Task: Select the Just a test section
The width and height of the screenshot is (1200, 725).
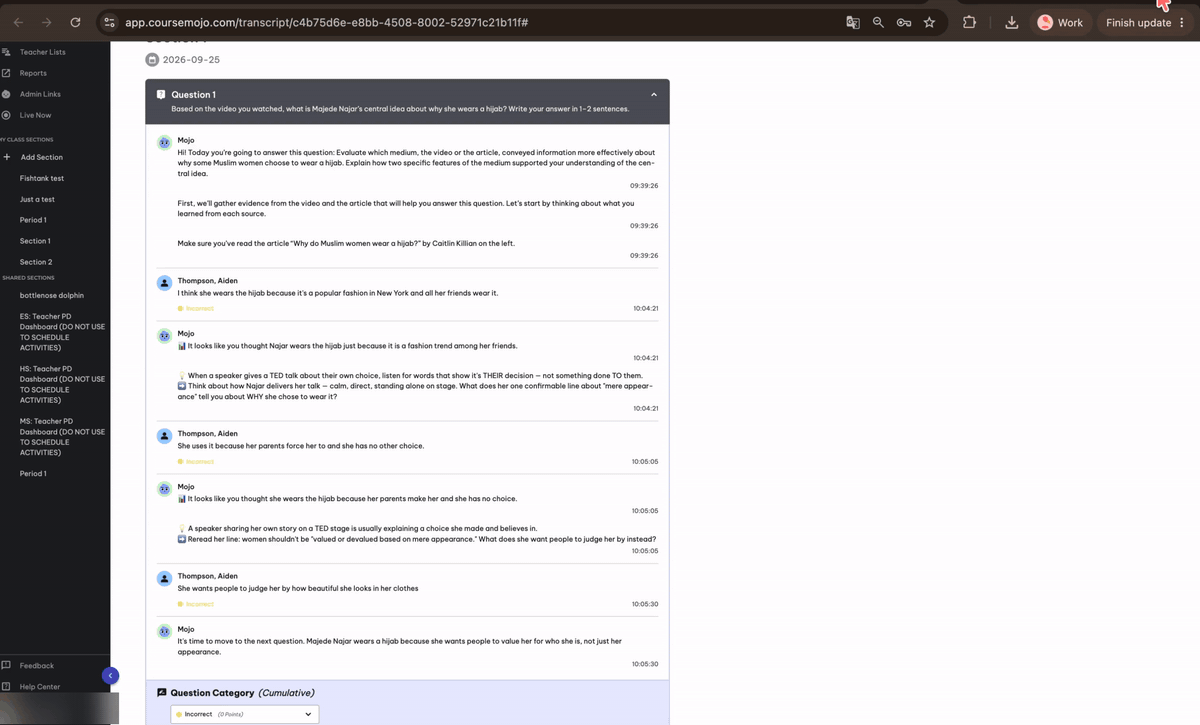Action: [37, 199]
